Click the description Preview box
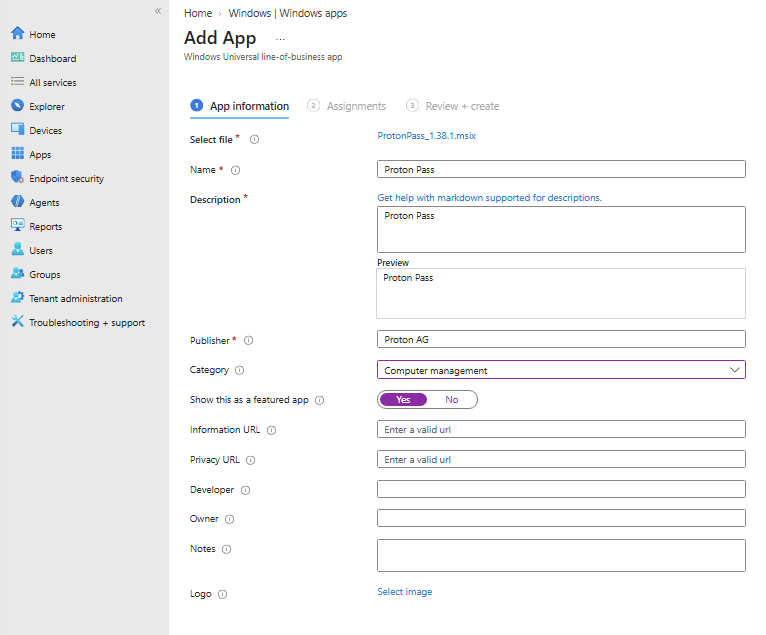Viewport: 766px width, 635px height. point(561,294)
